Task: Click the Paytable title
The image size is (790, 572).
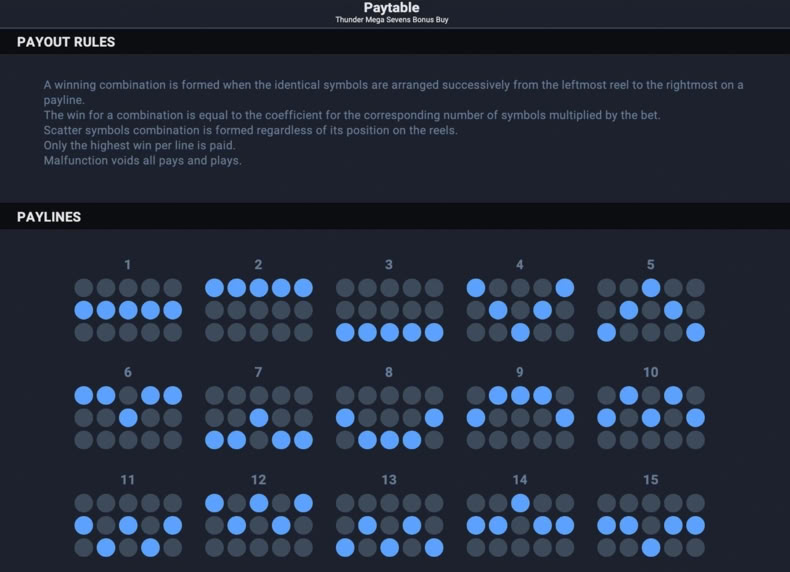Action: [391, 8]
